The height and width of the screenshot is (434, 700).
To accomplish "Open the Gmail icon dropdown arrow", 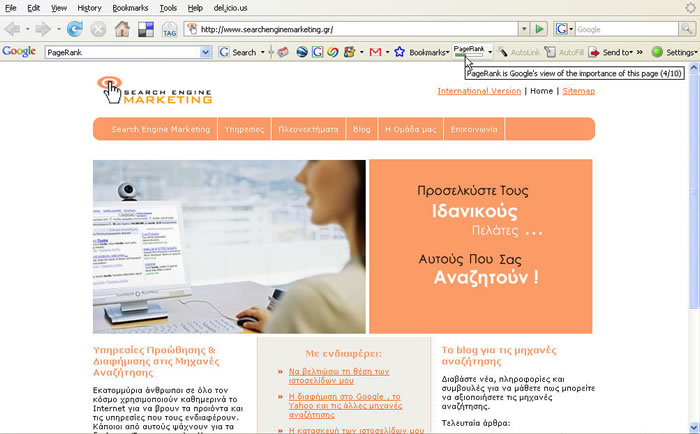I will click(x=387, y=52).
